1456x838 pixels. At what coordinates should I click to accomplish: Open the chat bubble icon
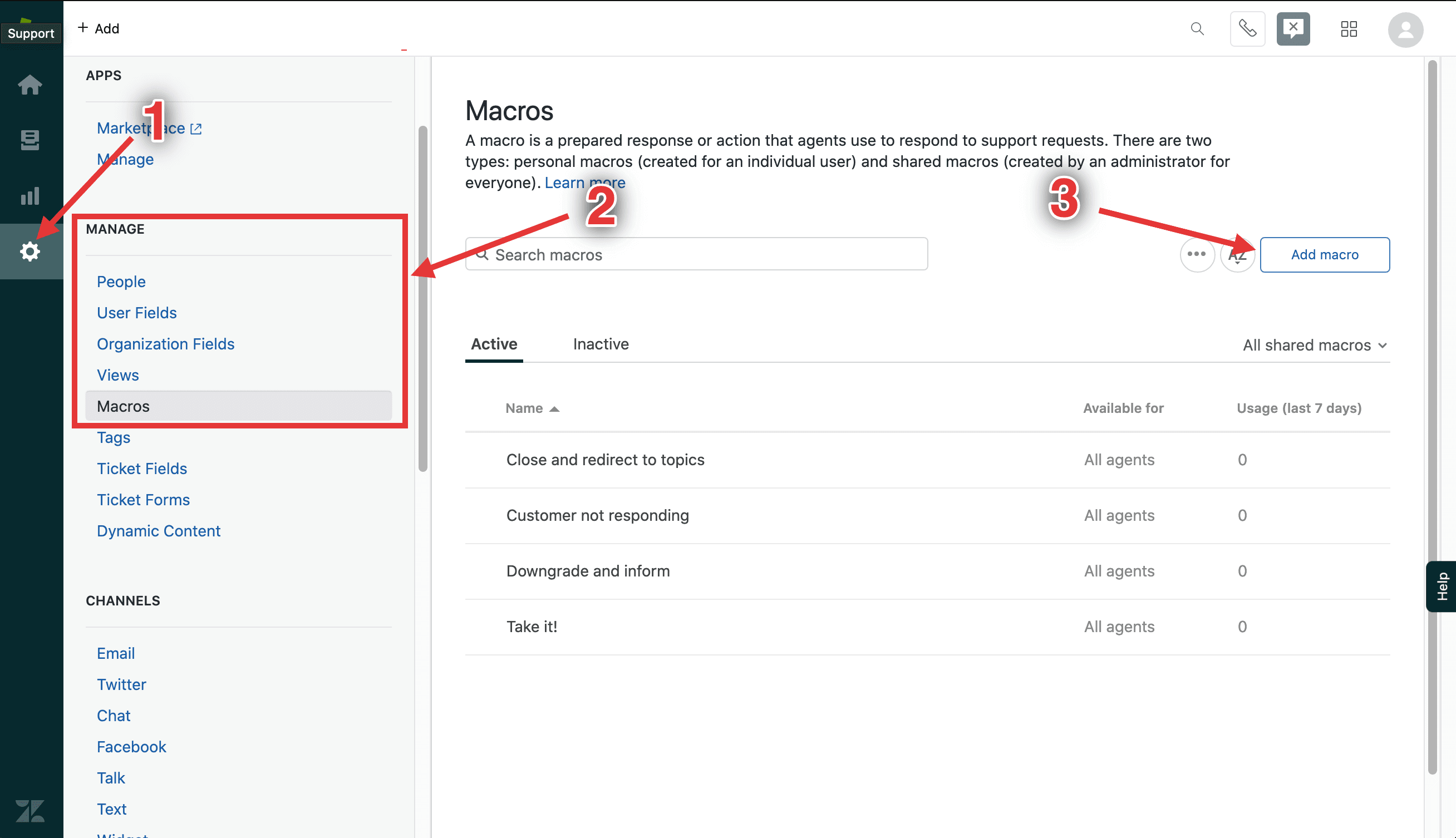tap(1292, 29)
